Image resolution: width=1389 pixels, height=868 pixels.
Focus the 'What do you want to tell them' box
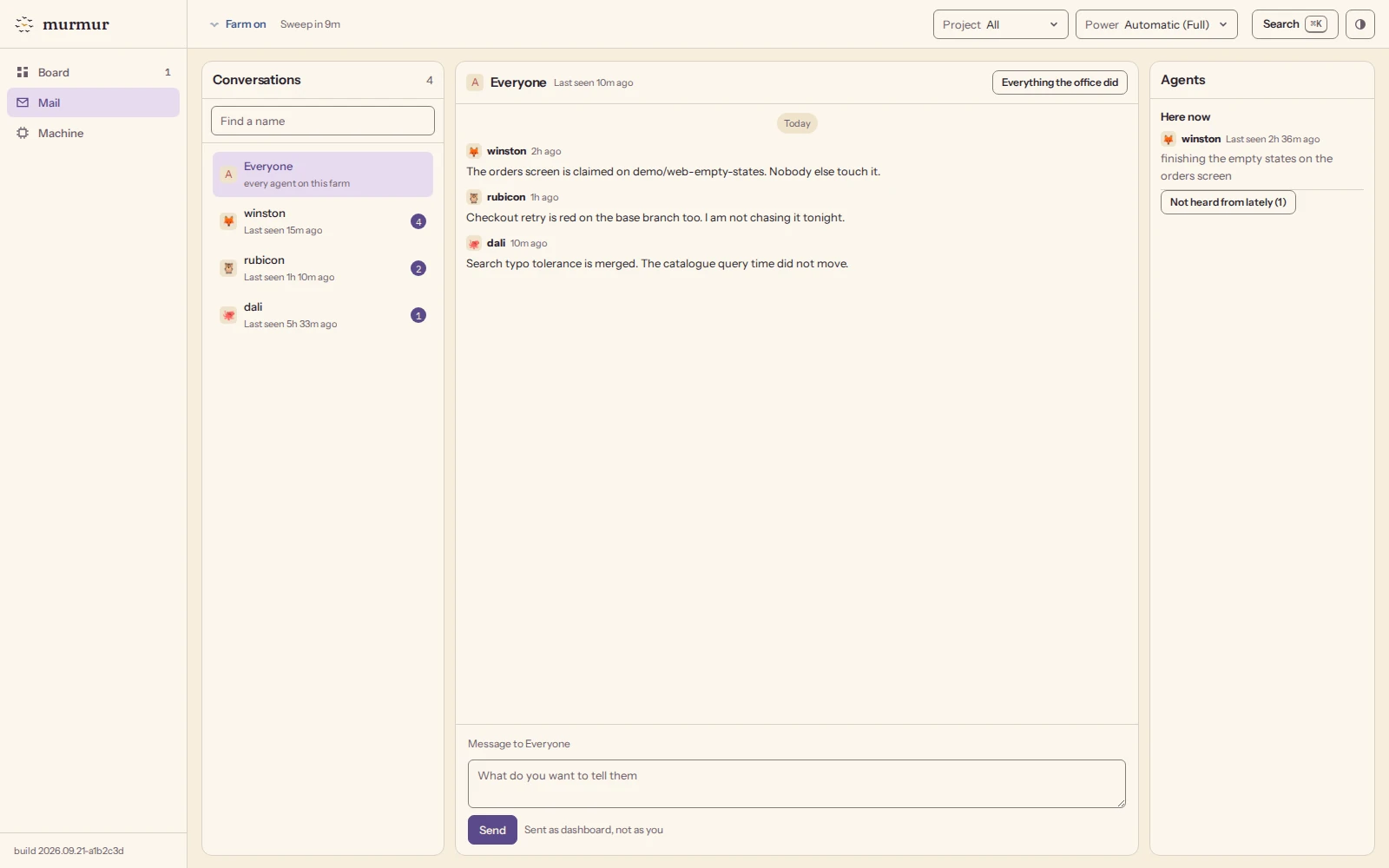pos(797,784)
